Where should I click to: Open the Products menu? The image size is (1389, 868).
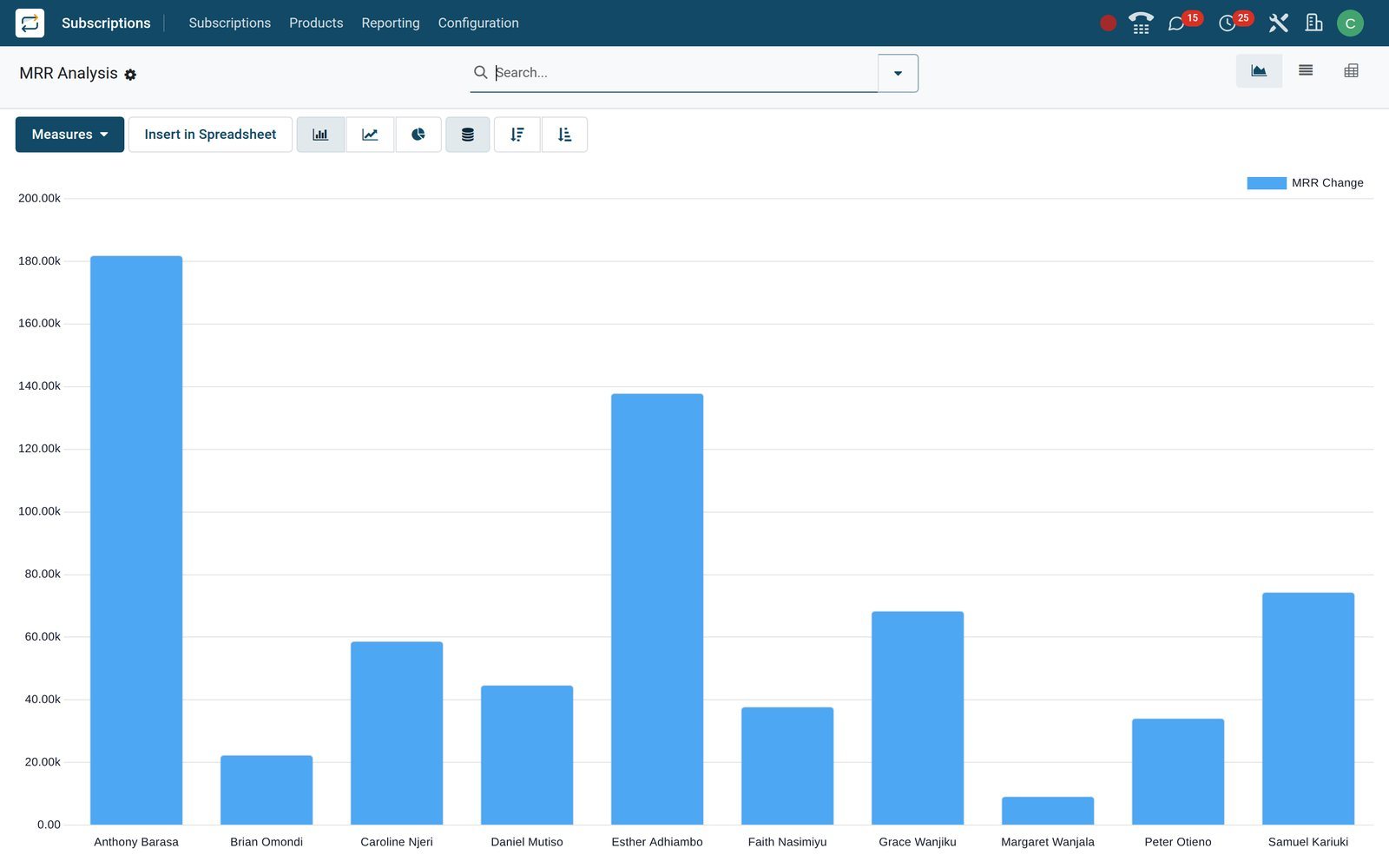[316, 23]
